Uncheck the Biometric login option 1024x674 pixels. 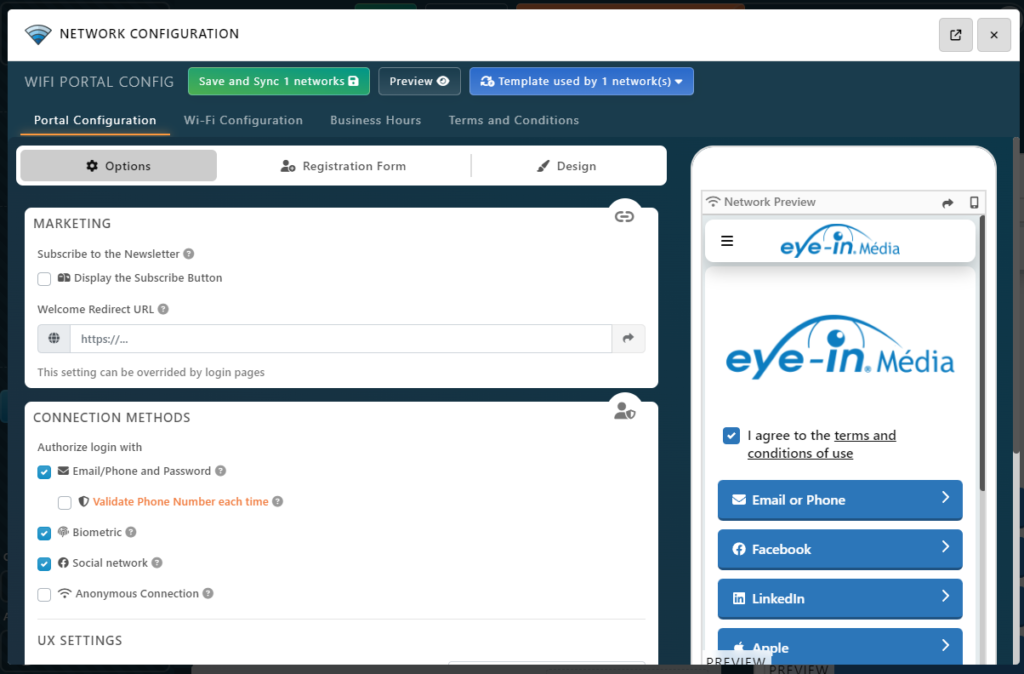click(44, 533)
